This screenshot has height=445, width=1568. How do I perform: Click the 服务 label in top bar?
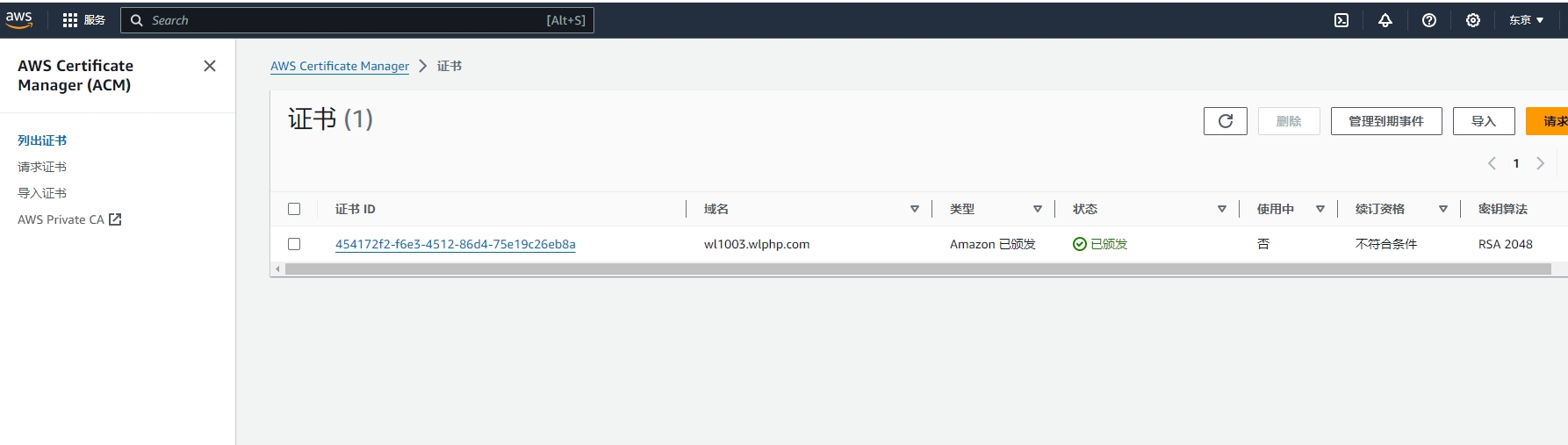tap(95, 20)
